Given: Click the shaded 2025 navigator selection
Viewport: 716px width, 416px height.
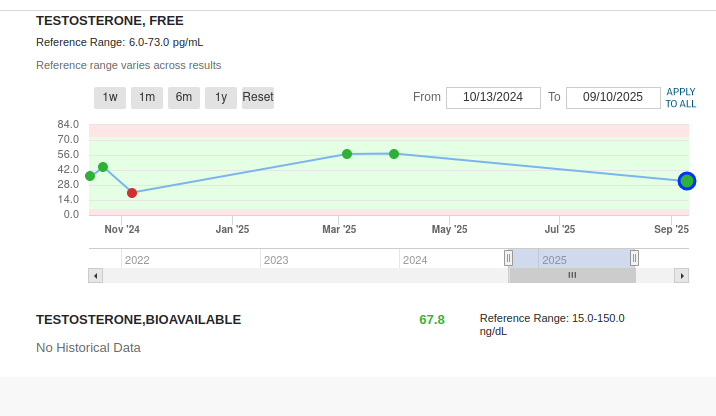Looking at the screenshot, I should (x=571, y=259).
